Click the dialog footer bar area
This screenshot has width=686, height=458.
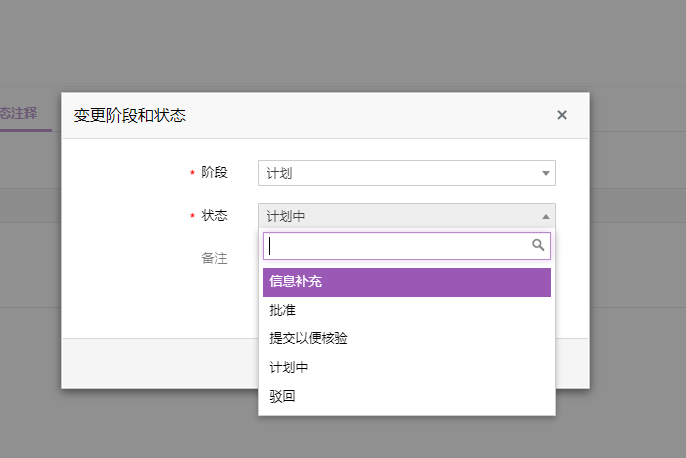[160, 362]
